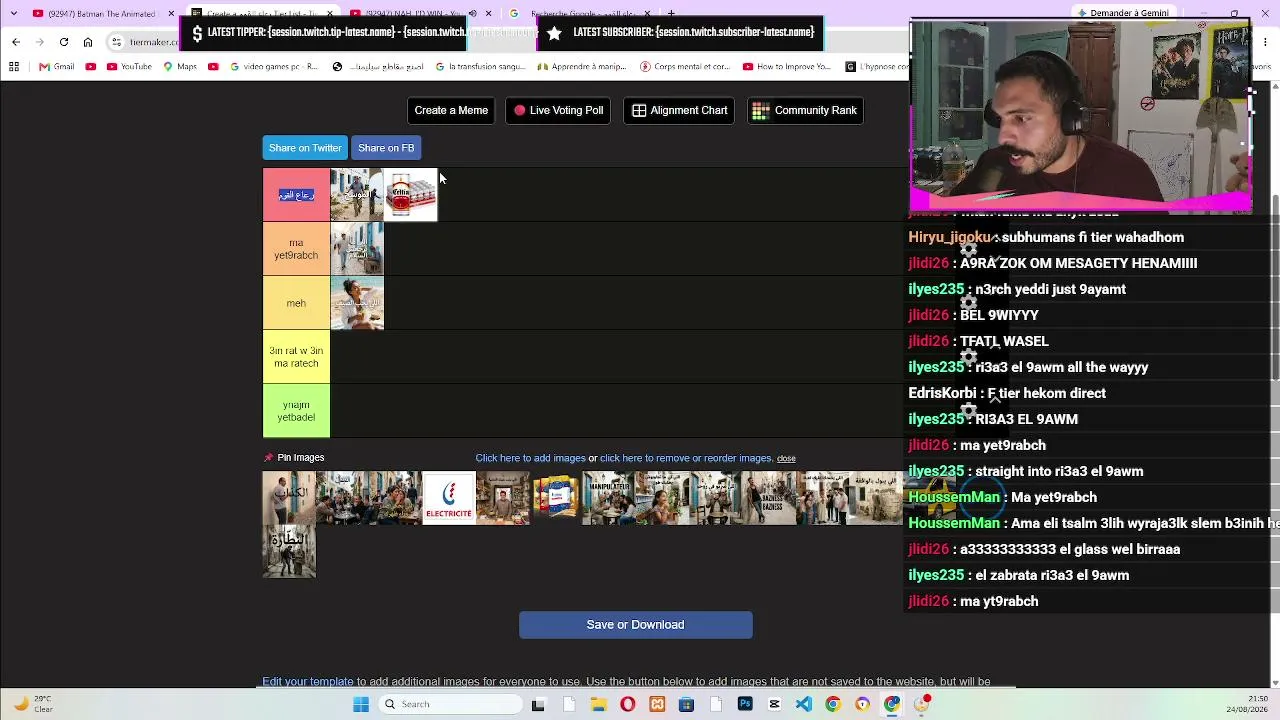Open the Alignment Chart view

tap(679, 110)
